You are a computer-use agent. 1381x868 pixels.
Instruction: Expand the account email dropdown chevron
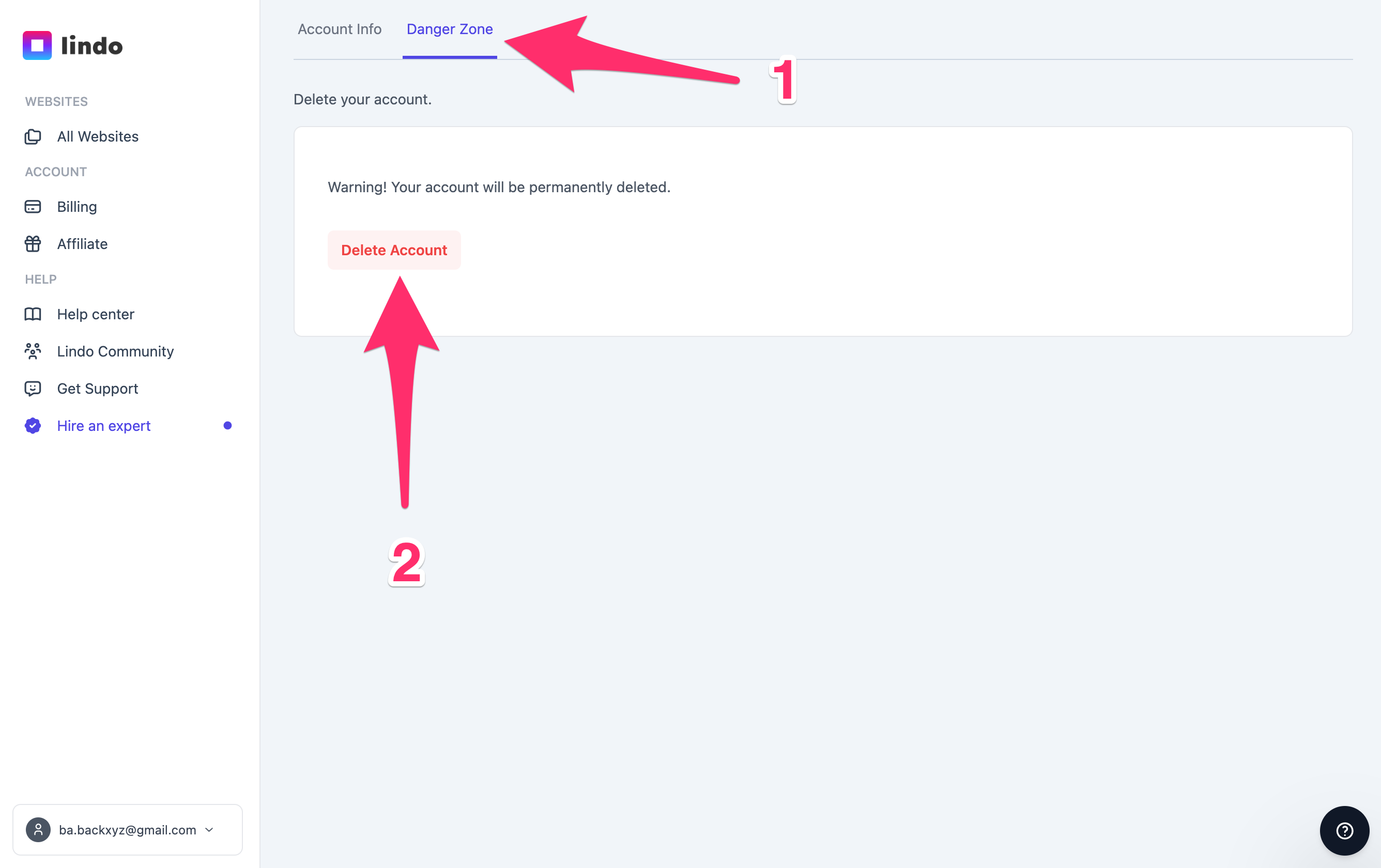click(209, 830)
